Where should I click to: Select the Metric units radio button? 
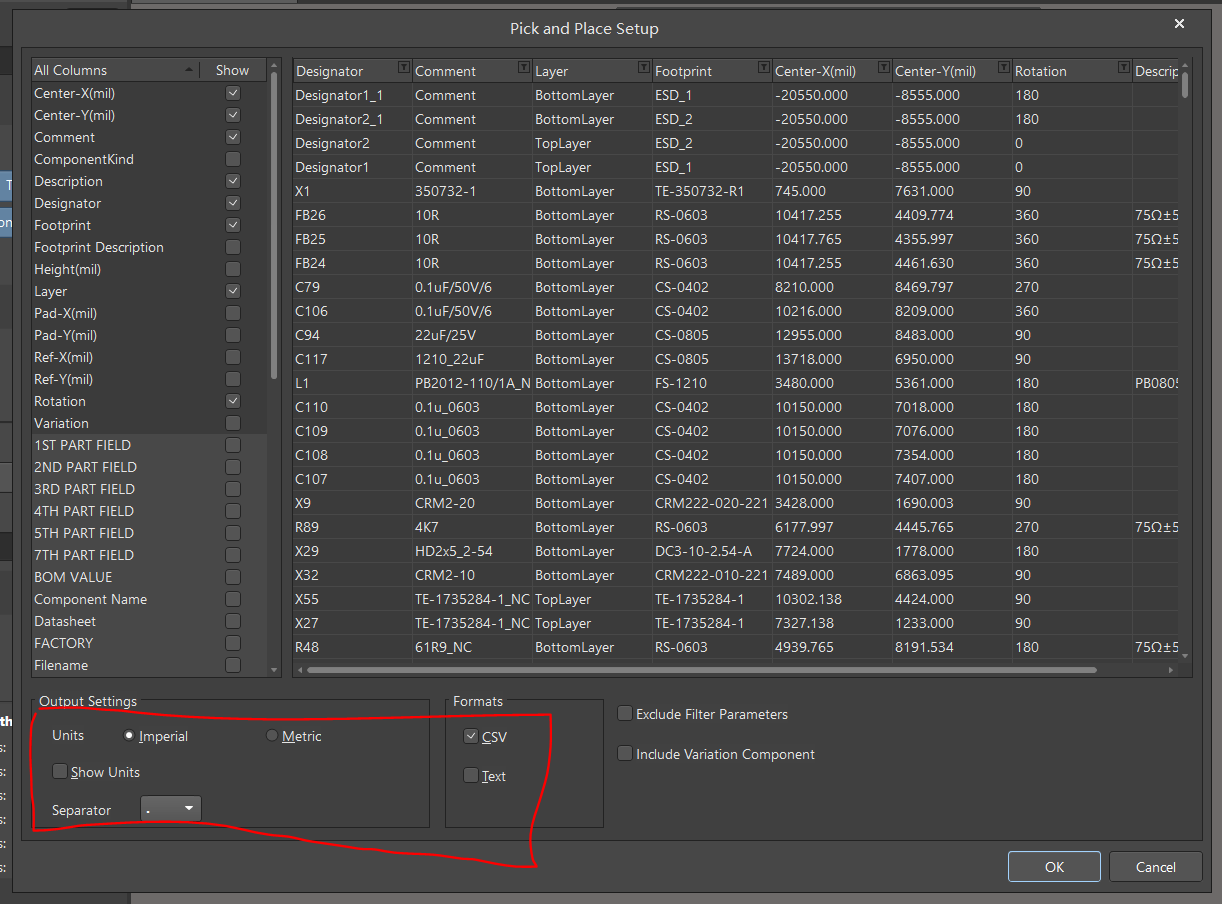coord(272,736)
